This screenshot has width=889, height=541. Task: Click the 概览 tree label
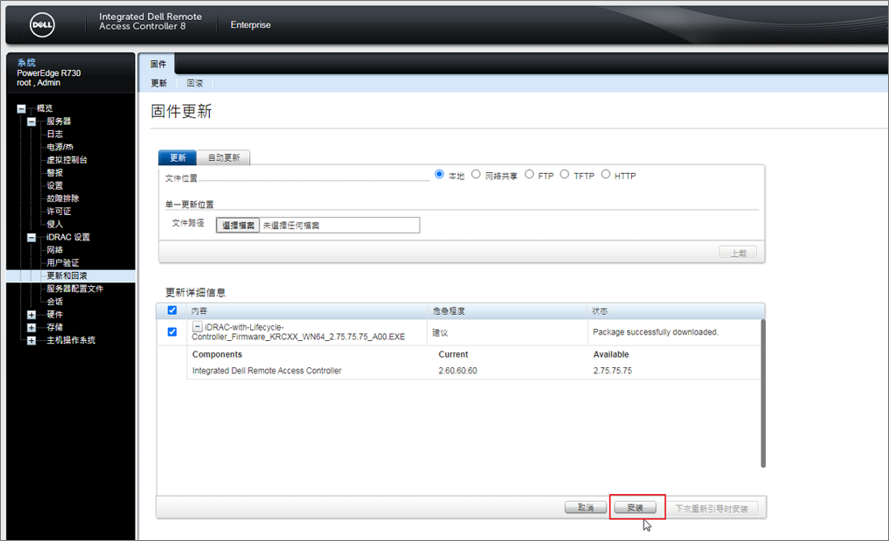45,108
